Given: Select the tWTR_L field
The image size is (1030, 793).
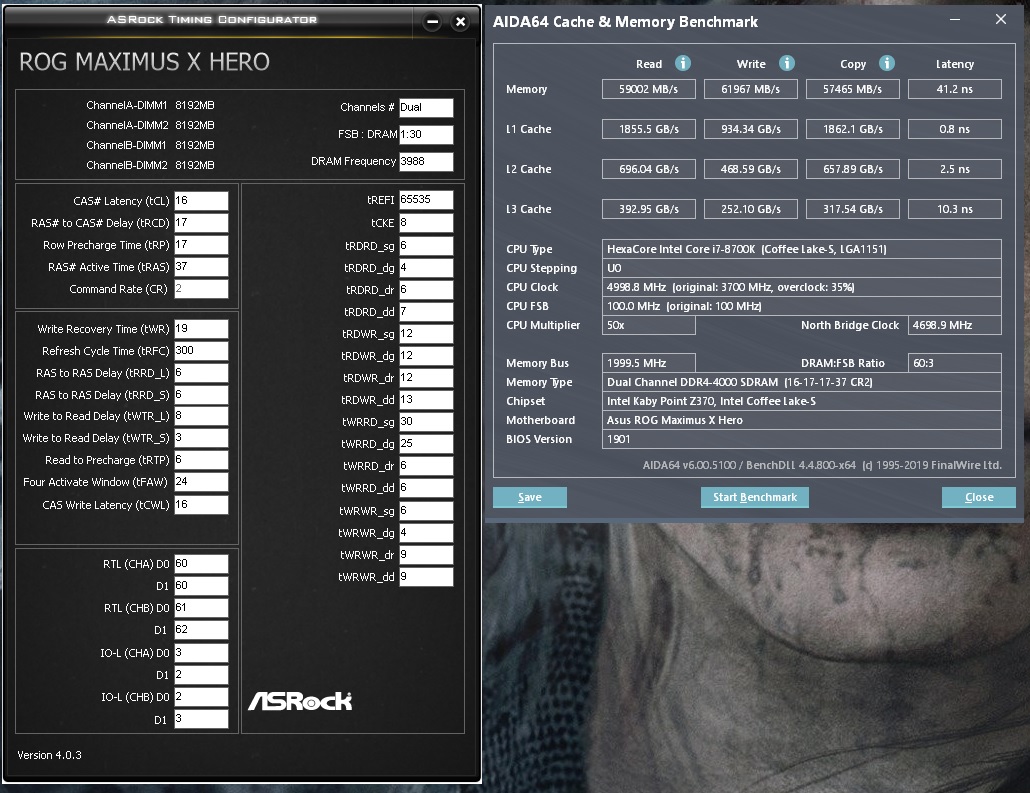Looking at the screenshot, I should click(201, 416).
